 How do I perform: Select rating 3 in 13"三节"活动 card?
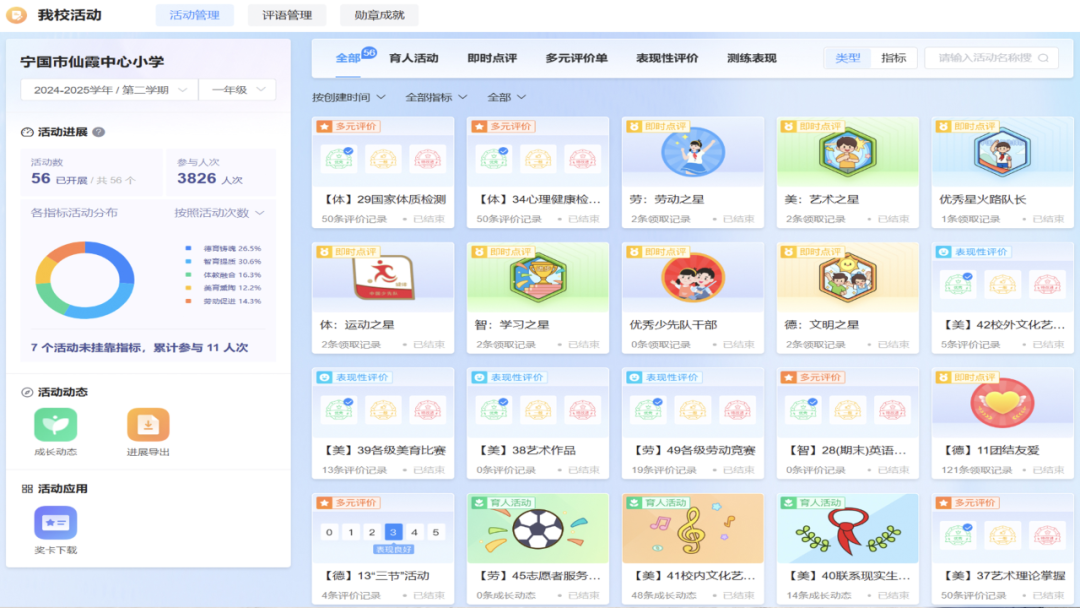(x=393, y=532)
